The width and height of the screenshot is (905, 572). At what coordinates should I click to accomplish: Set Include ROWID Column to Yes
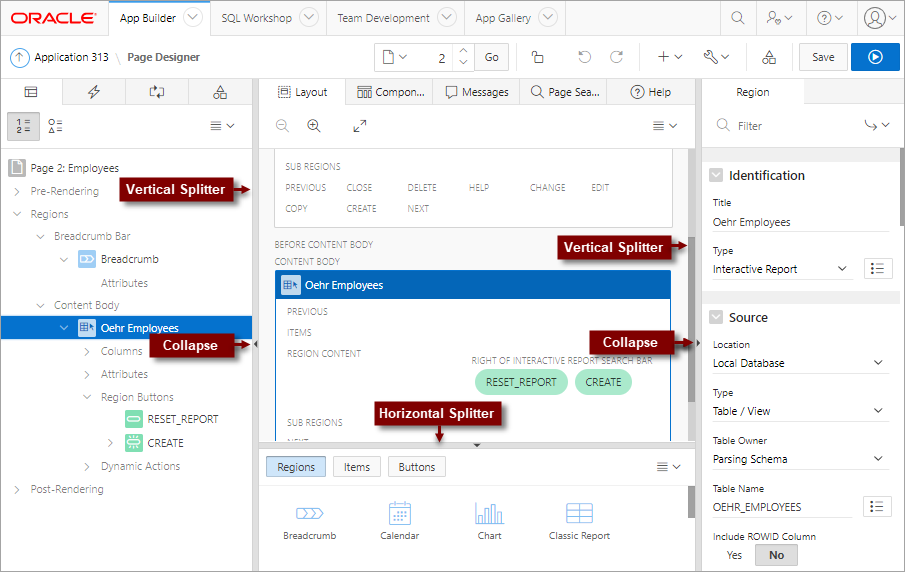point(734,555)
